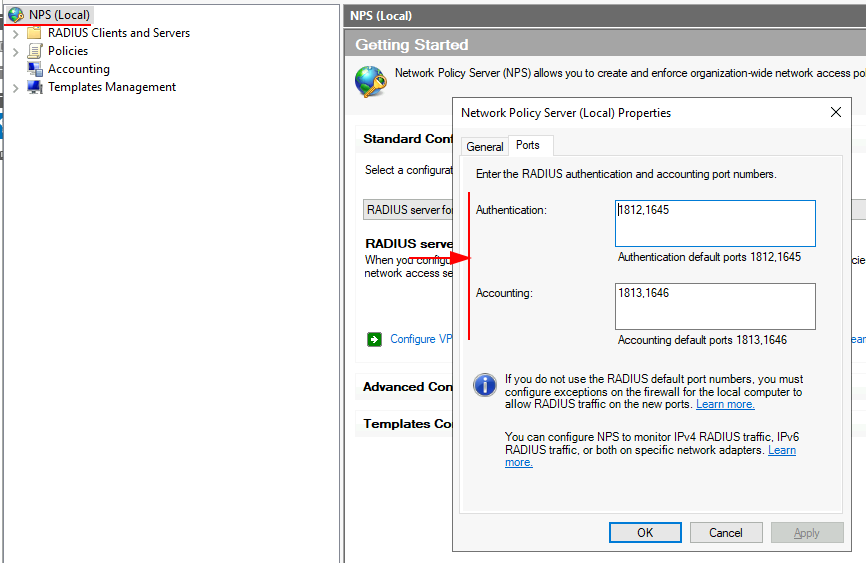This screenshot has height=563, width=866.
Task: Select the Accounting tree item label
Action: tap(79, 69)
